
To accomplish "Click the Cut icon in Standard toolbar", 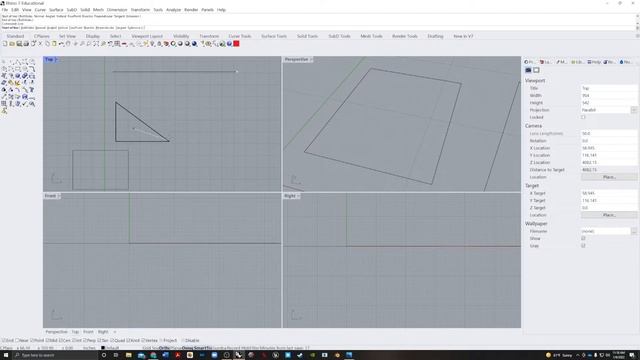I will pos(40,44).
